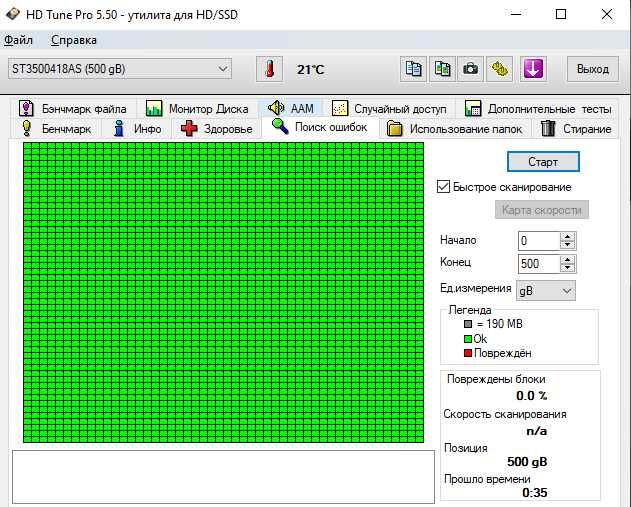631x507 pixels.
Task: Click the green Ok legend swatch
Action: click(468, 339)
